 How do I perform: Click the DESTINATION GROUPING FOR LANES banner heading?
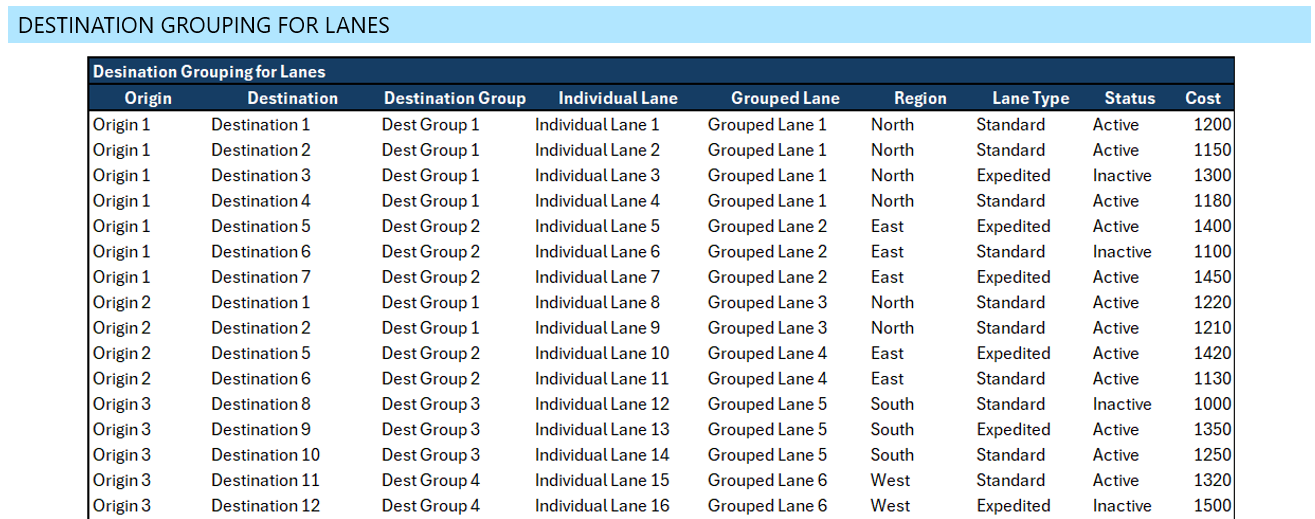tap(204, 25)
